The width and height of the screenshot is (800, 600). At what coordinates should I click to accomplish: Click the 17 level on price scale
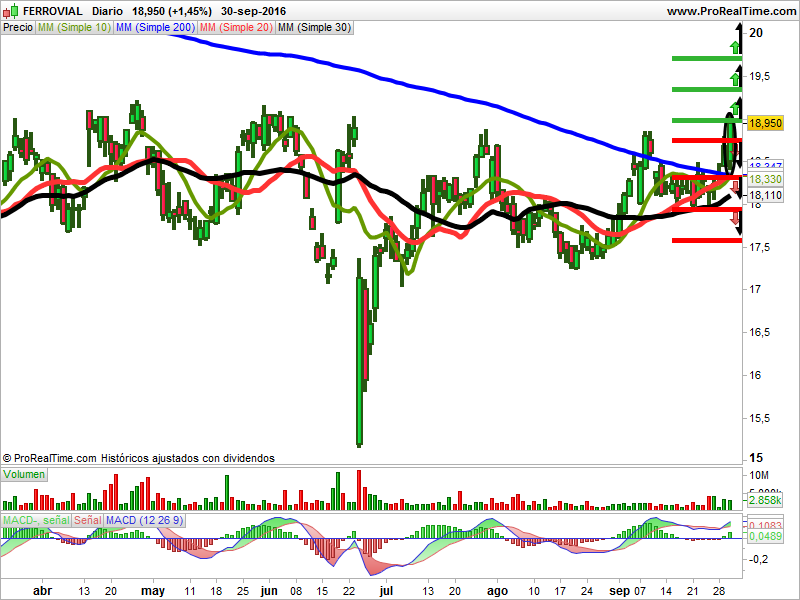click(x=755, y=289)
